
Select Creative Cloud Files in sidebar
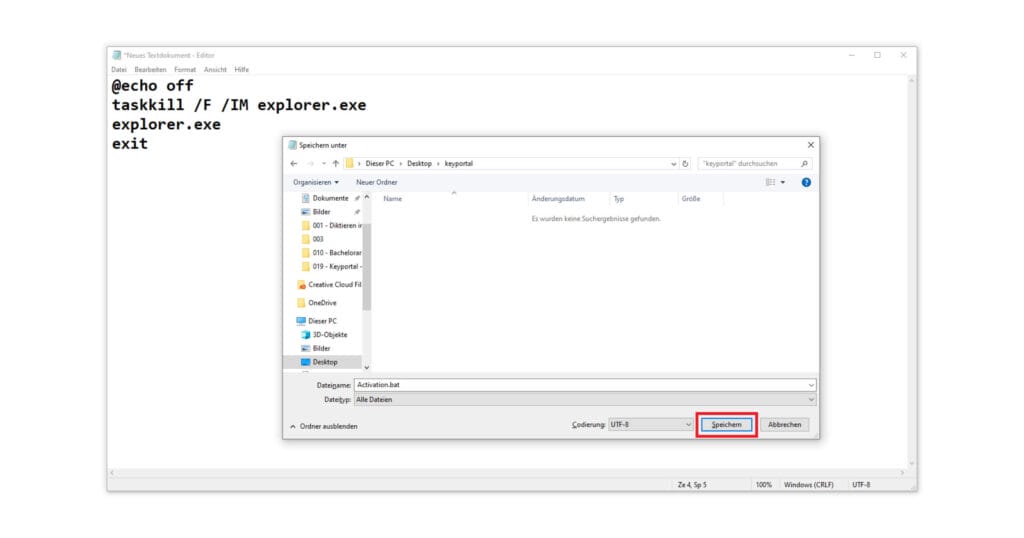pos(333,284)
